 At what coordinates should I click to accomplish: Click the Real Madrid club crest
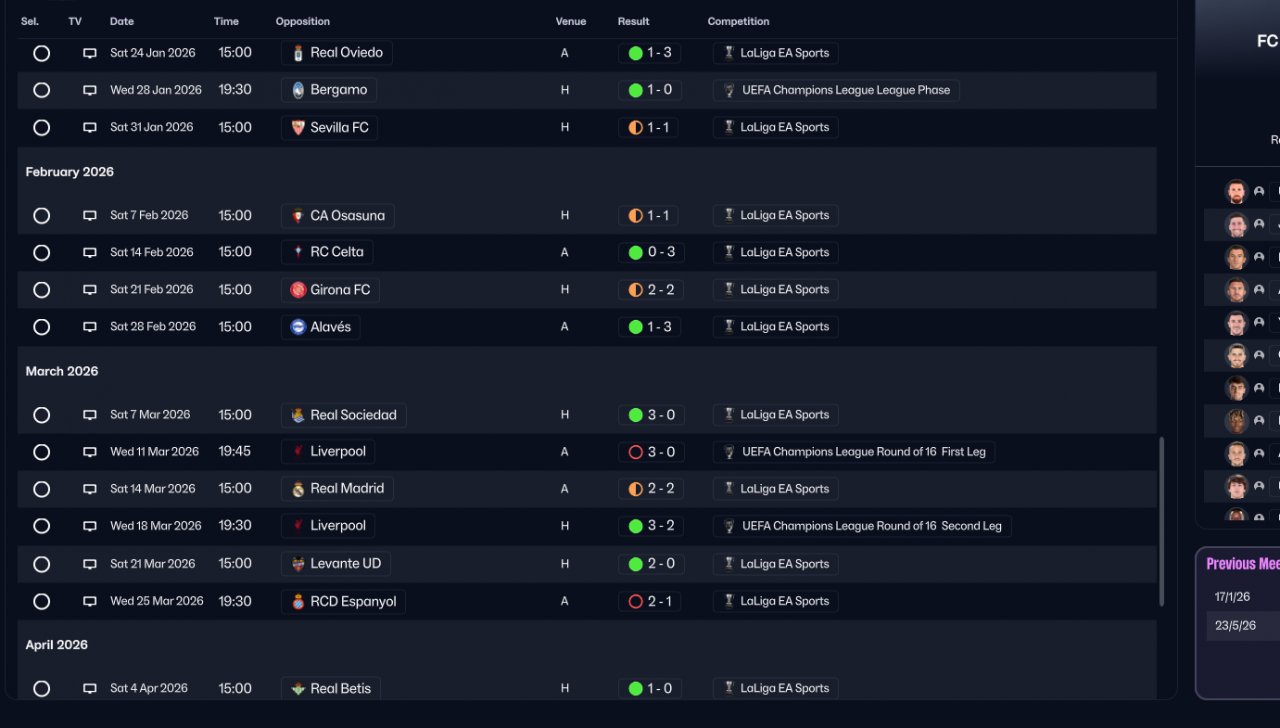(x=297, y=489)
